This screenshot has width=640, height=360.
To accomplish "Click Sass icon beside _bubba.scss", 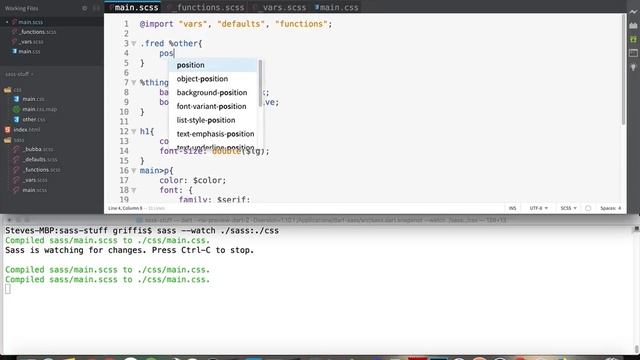I will click(16, 149).
